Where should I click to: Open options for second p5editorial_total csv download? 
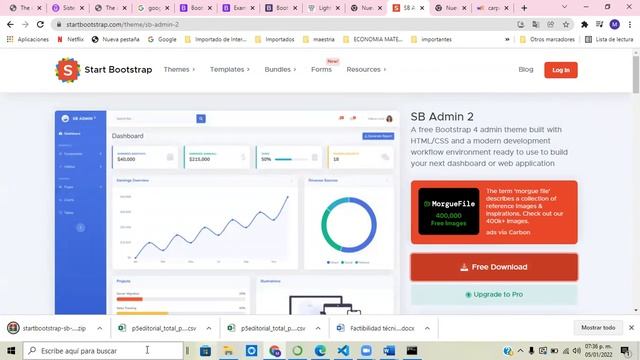318,328
